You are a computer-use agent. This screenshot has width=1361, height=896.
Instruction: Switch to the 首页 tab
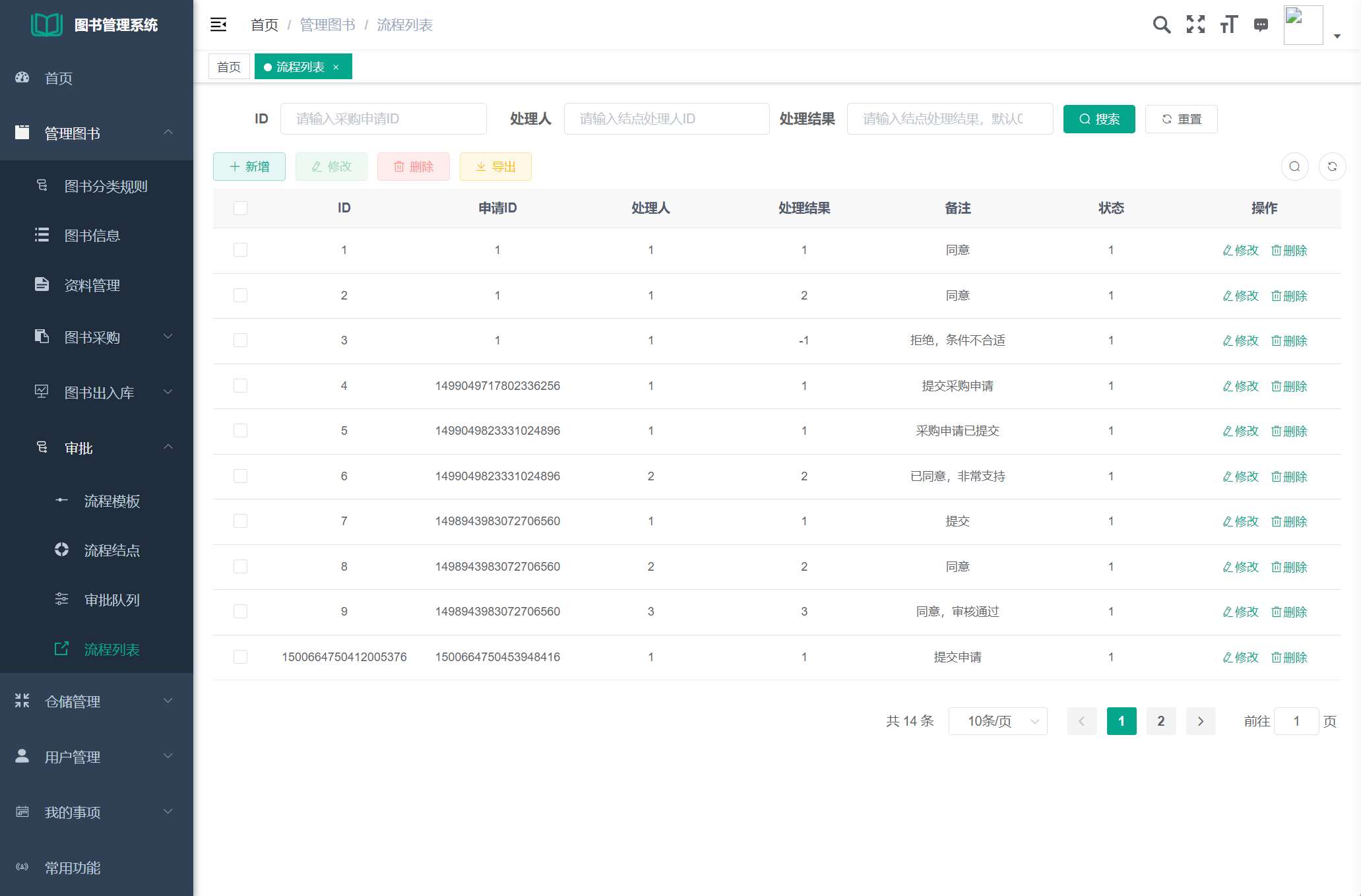(229, 67)
